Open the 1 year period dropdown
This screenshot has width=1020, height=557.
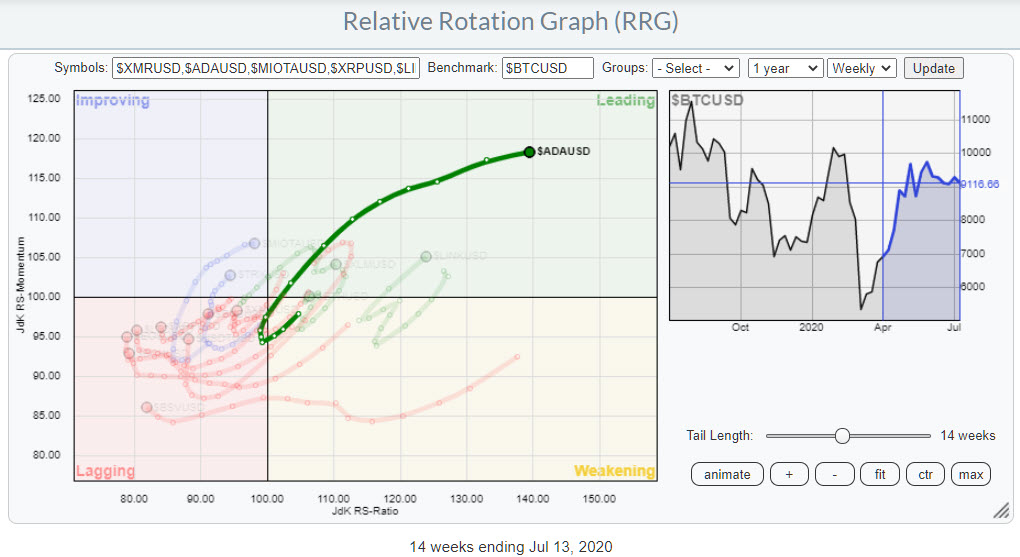point(785,68)
